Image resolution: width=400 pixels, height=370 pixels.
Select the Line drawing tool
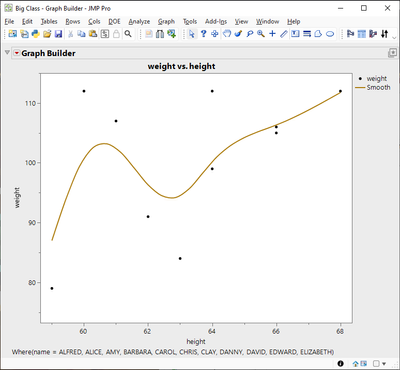coord(284,34)
